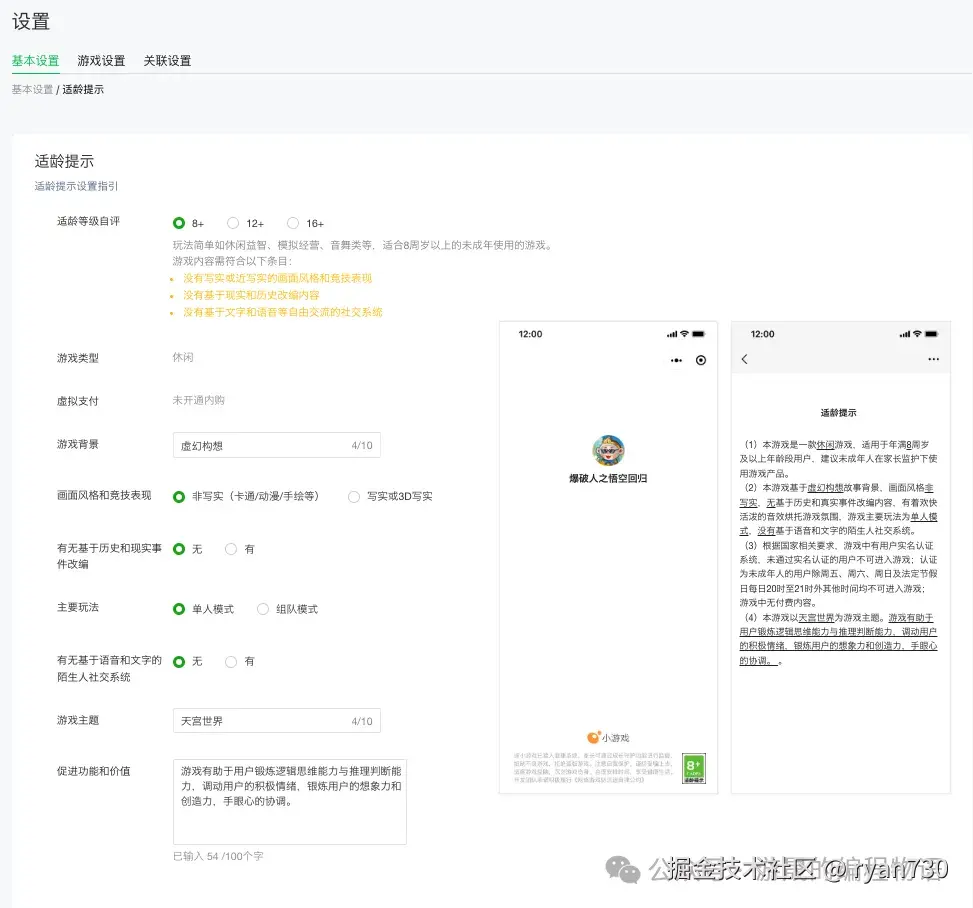
Task: Click the Wi-Fi icon in the preview status bar
Action: (x=684, y=334)
